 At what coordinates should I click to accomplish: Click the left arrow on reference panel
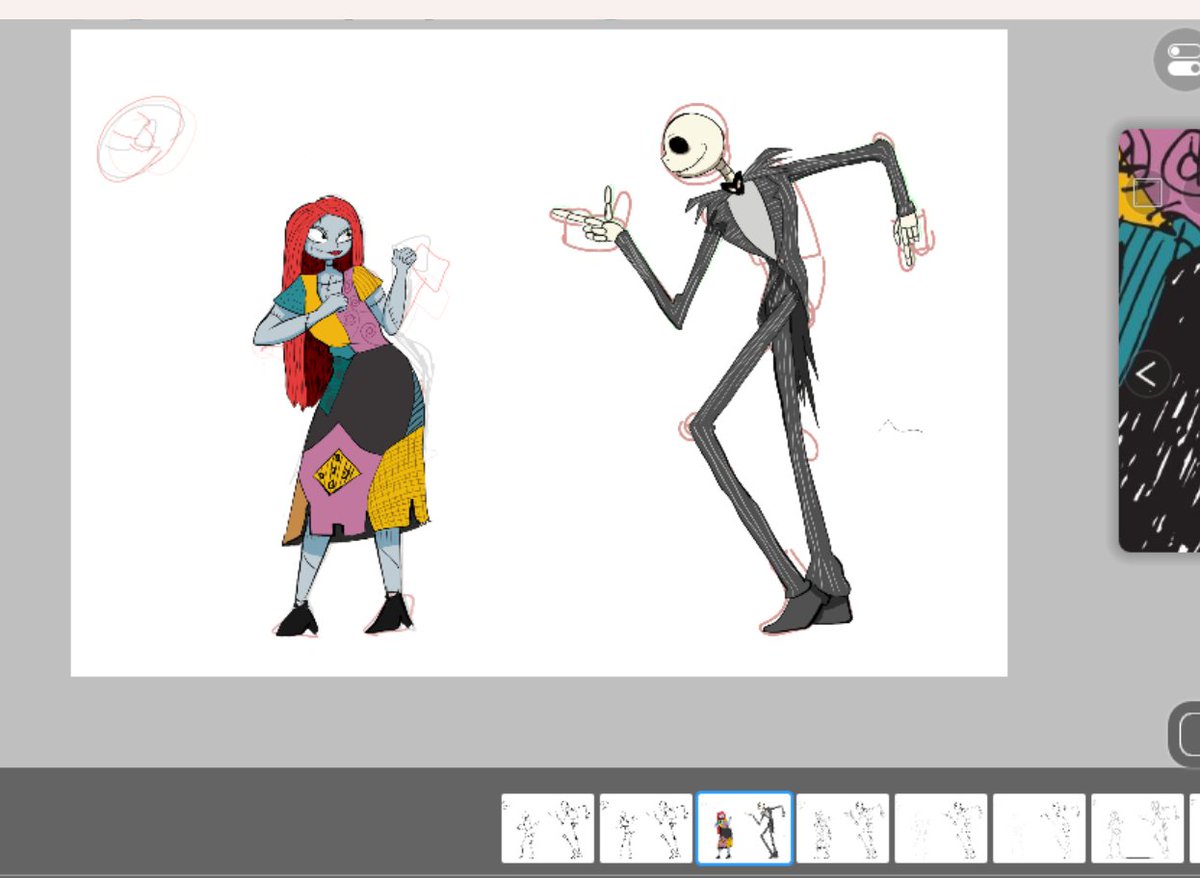coord(1146,375)
